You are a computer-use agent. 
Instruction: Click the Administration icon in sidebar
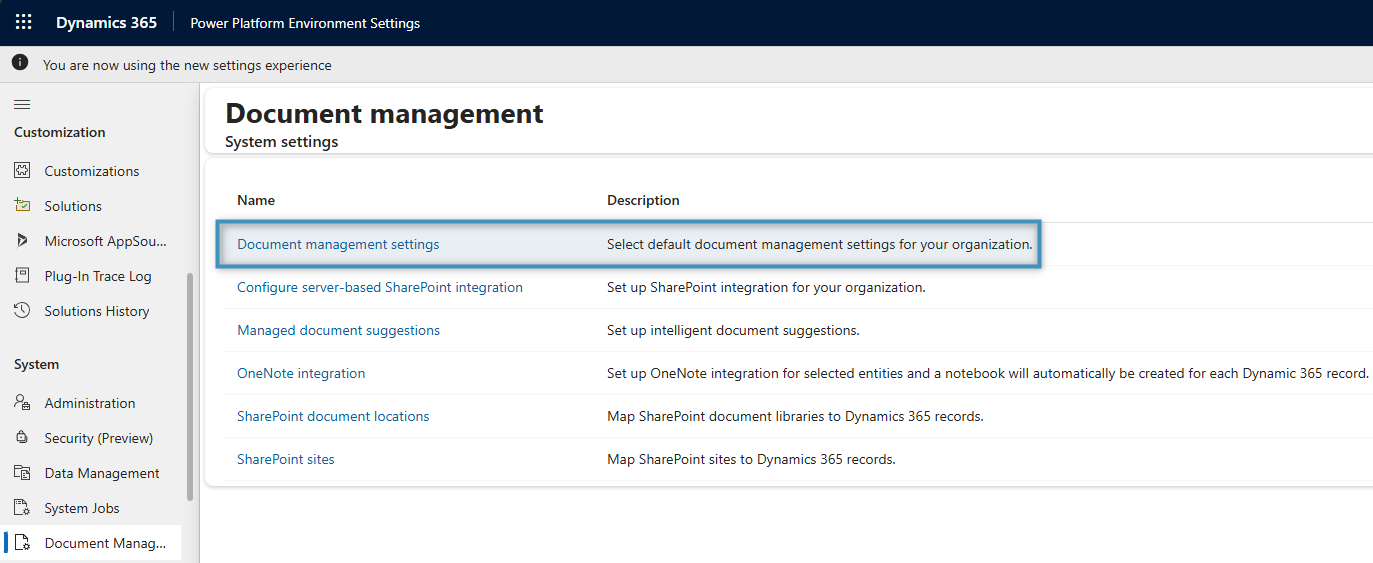23,403
